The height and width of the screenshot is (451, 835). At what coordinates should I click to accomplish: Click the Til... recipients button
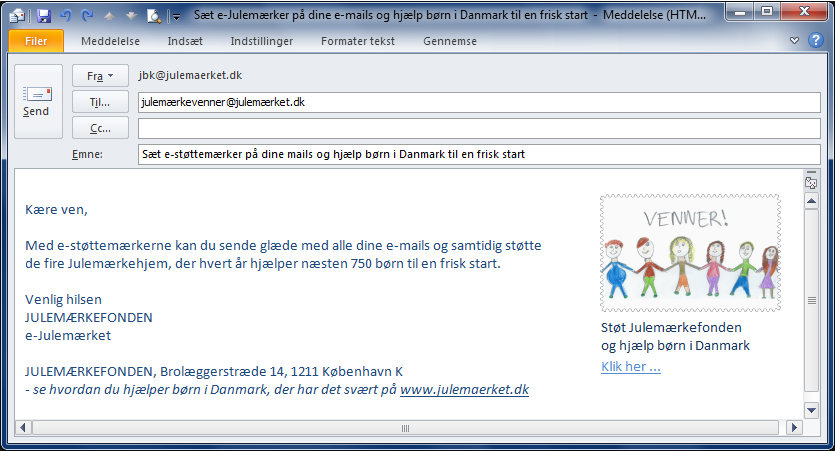point(100,102)
